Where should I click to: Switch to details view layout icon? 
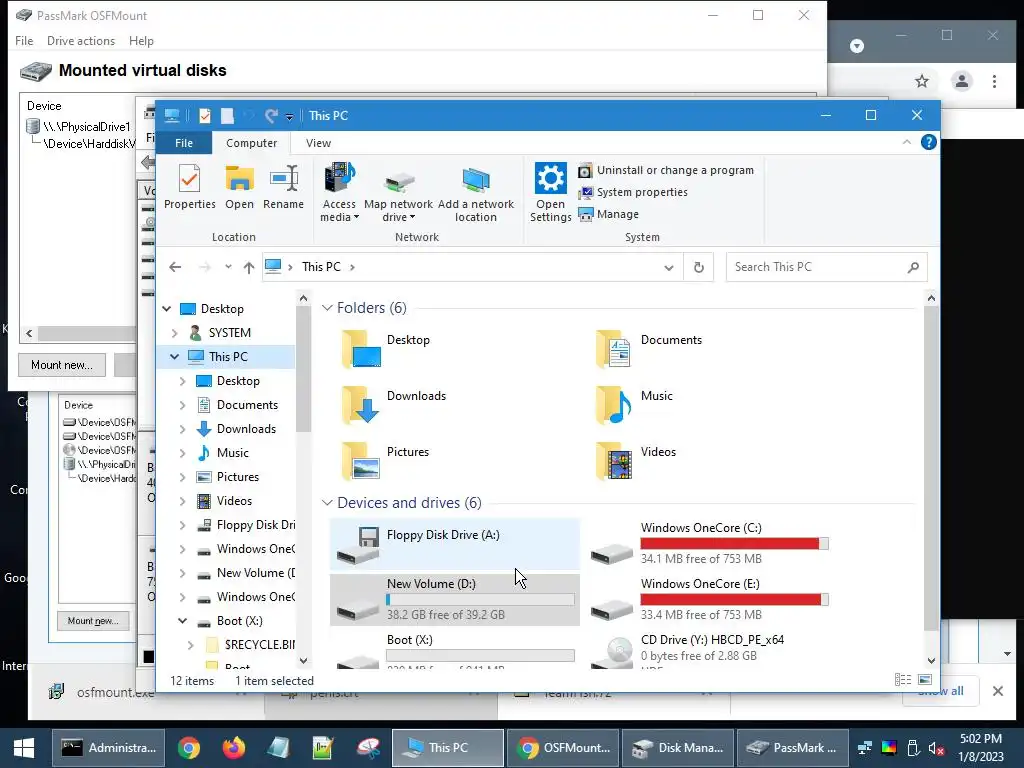(903, 680)
